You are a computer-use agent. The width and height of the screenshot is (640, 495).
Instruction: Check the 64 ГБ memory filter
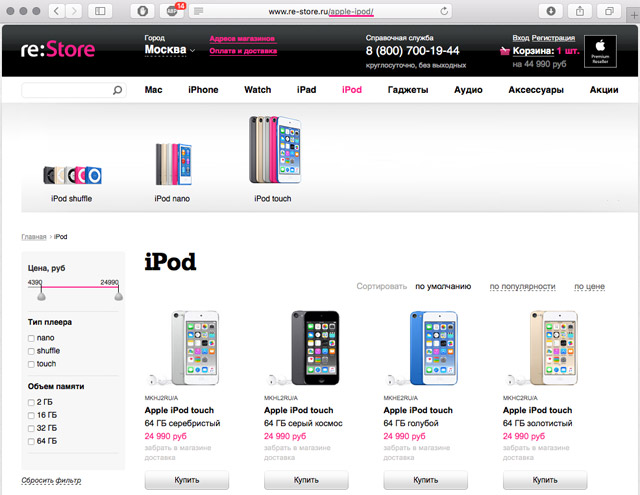point(31,442)
